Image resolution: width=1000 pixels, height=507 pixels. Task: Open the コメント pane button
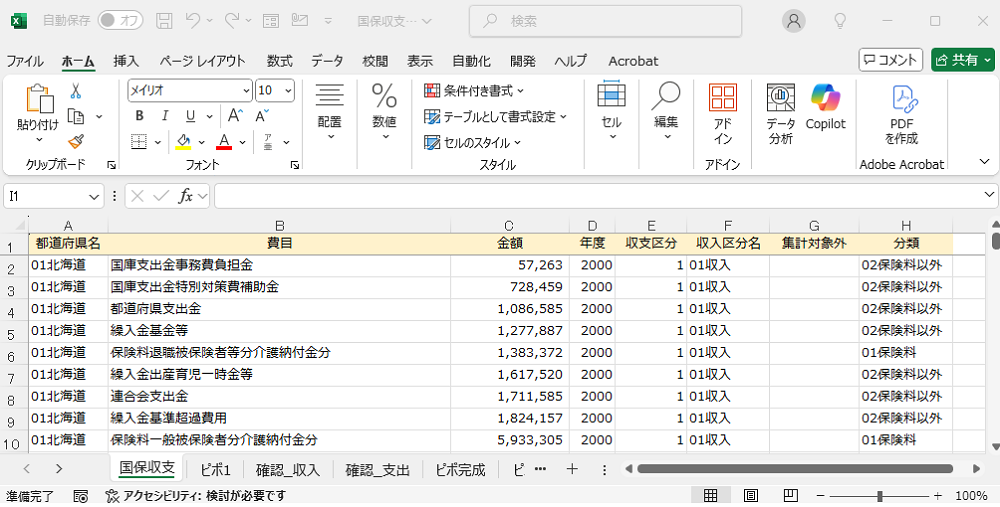(890, 60)
